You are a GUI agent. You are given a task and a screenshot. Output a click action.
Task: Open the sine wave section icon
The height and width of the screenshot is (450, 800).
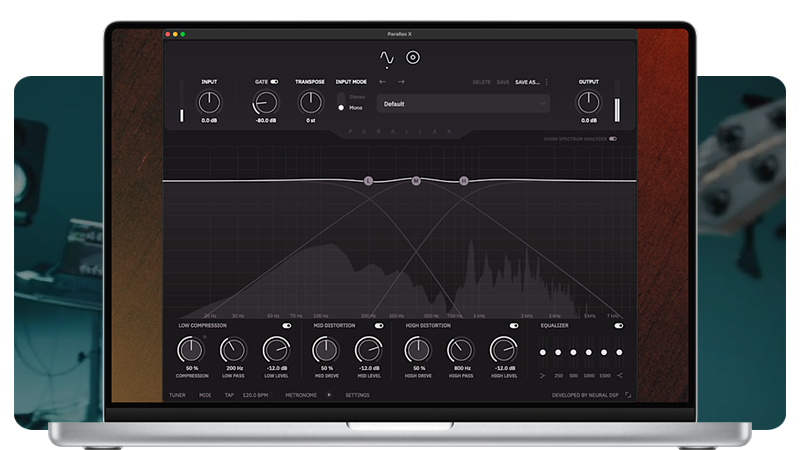tap(387, 58)
